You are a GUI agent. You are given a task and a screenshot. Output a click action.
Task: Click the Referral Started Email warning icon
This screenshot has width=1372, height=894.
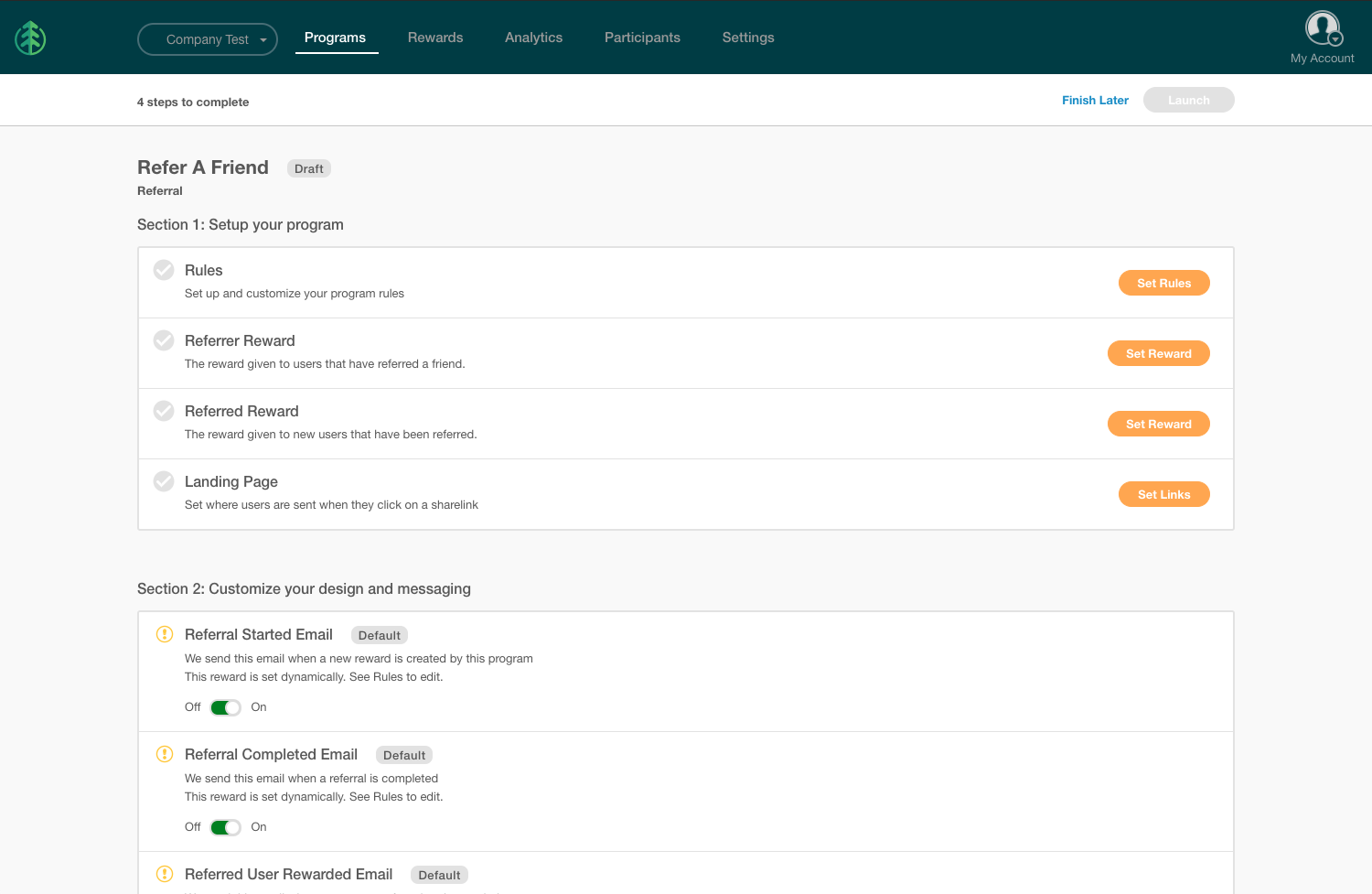[x=165, y=634]
